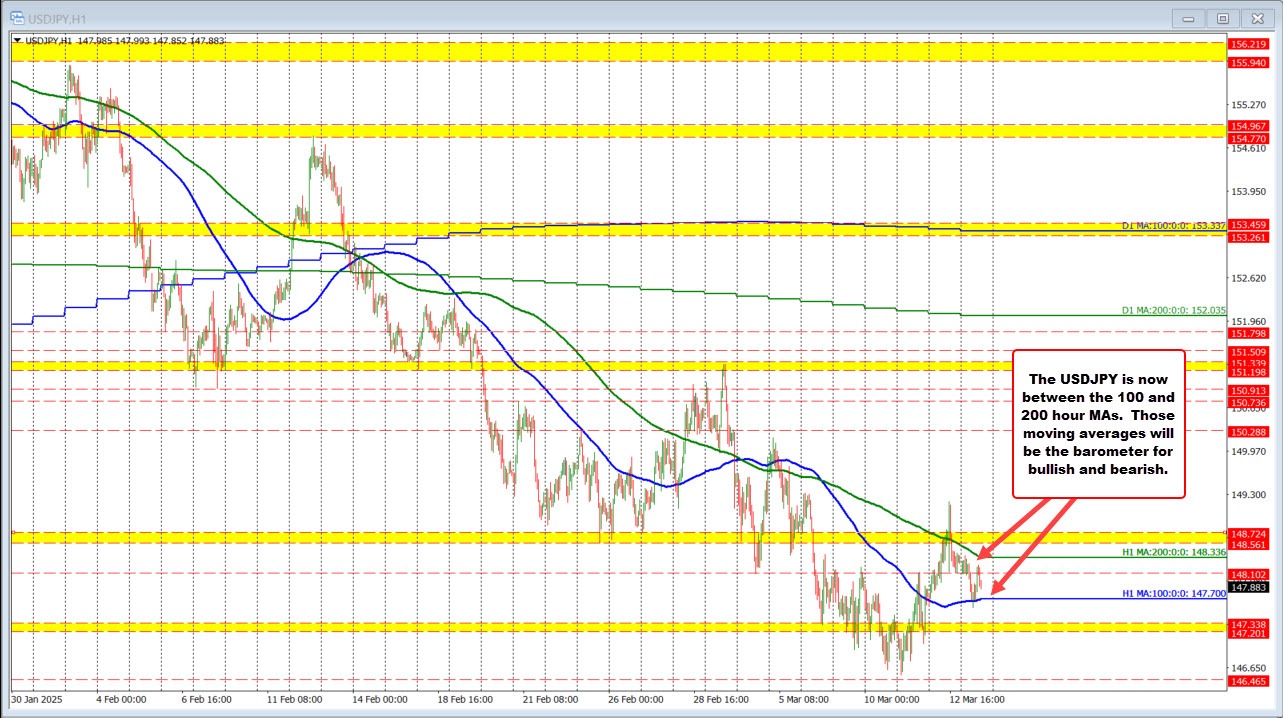Minimize the USDJPY chart window
This screenshot has height=718, width=1283.
pos(1188,17)
